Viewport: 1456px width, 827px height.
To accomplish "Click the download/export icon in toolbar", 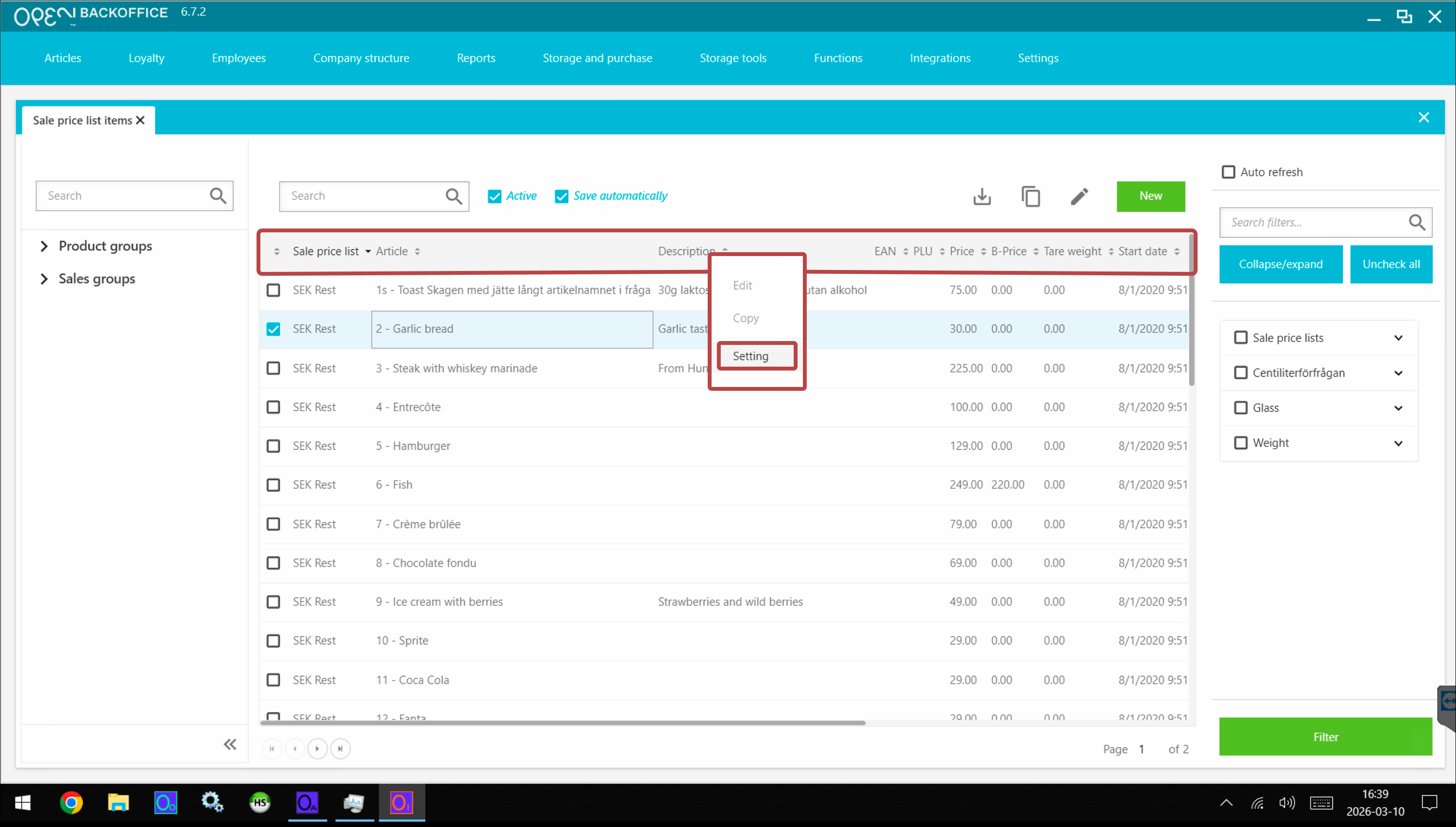I will (x=982, y=197).
